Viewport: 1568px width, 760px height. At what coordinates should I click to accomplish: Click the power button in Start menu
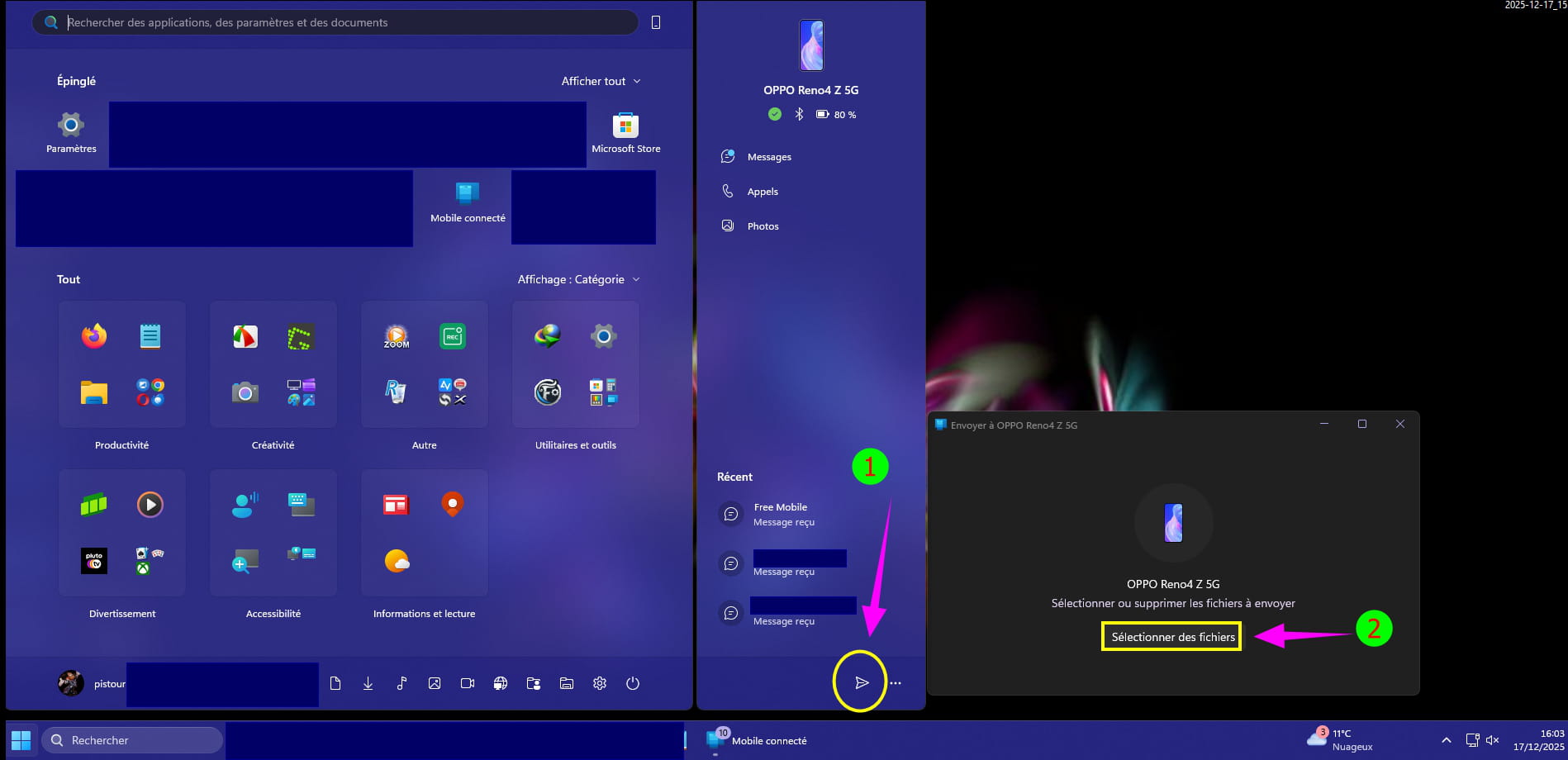click(x=633, y=683)
